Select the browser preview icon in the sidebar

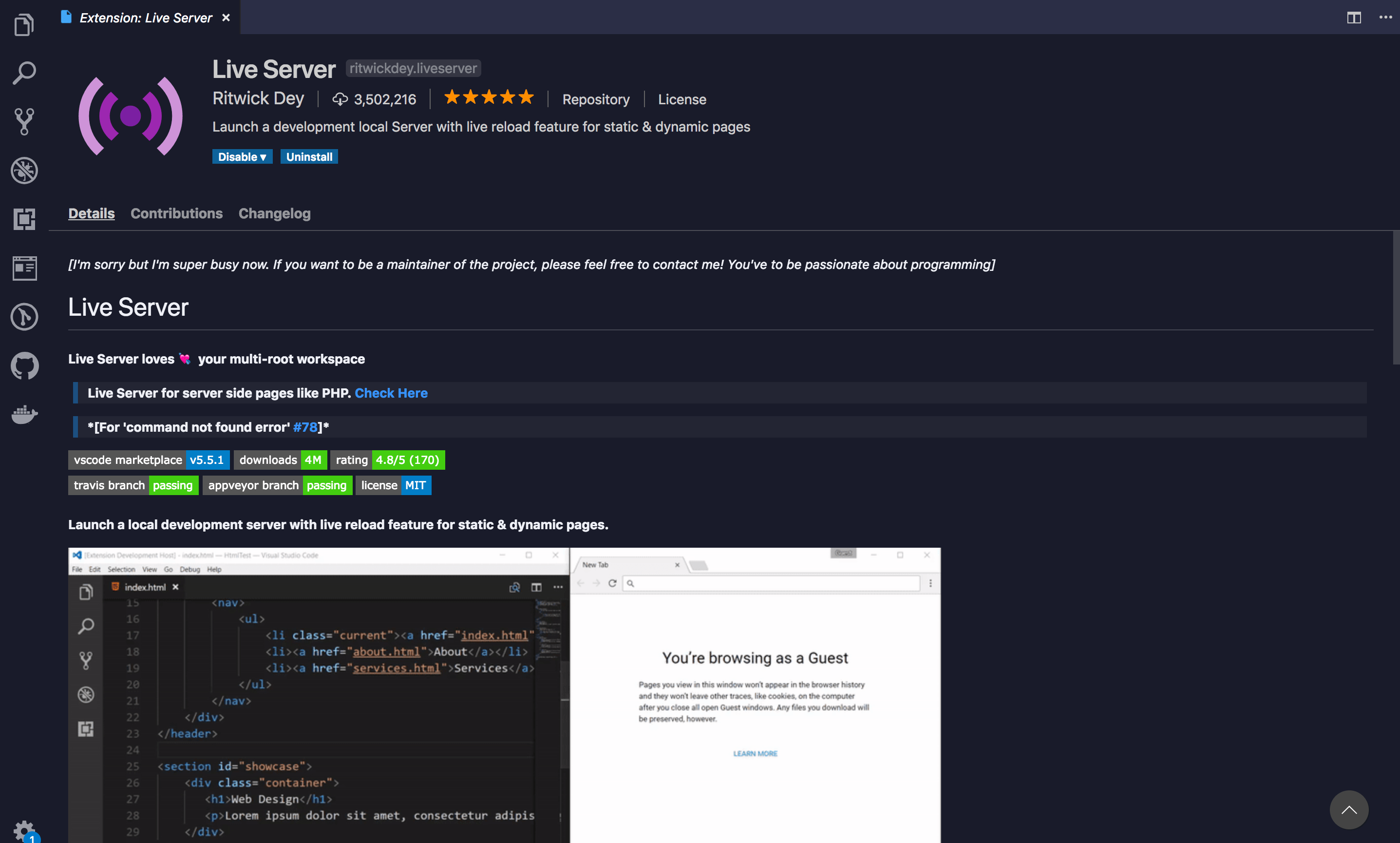coord(24,268)
